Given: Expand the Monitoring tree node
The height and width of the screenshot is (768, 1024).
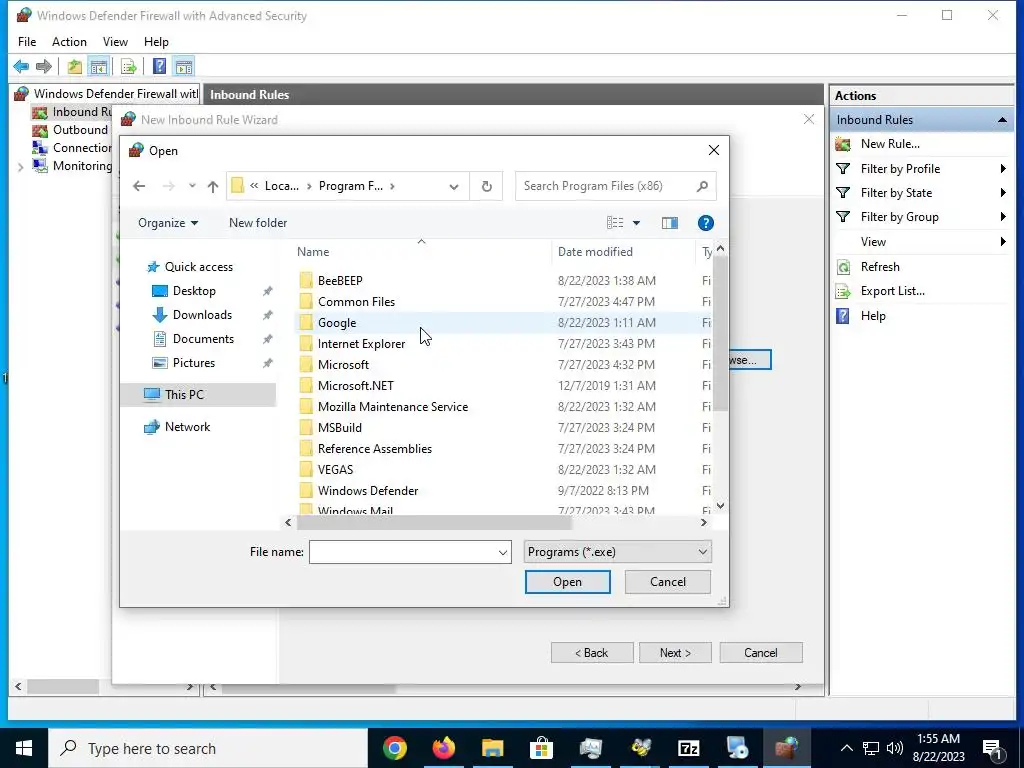Looking at the screenshot, I should point(20,167).
